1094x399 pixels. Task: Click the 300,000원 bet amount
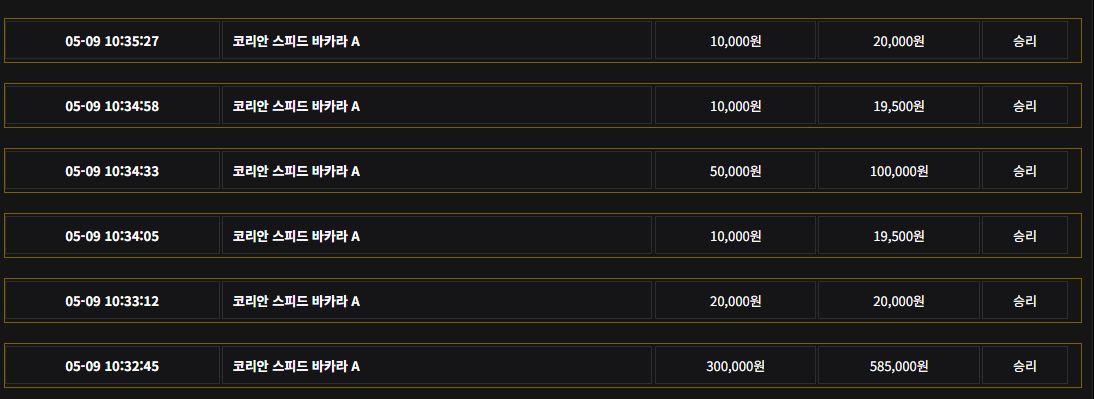tap(735, 365)
